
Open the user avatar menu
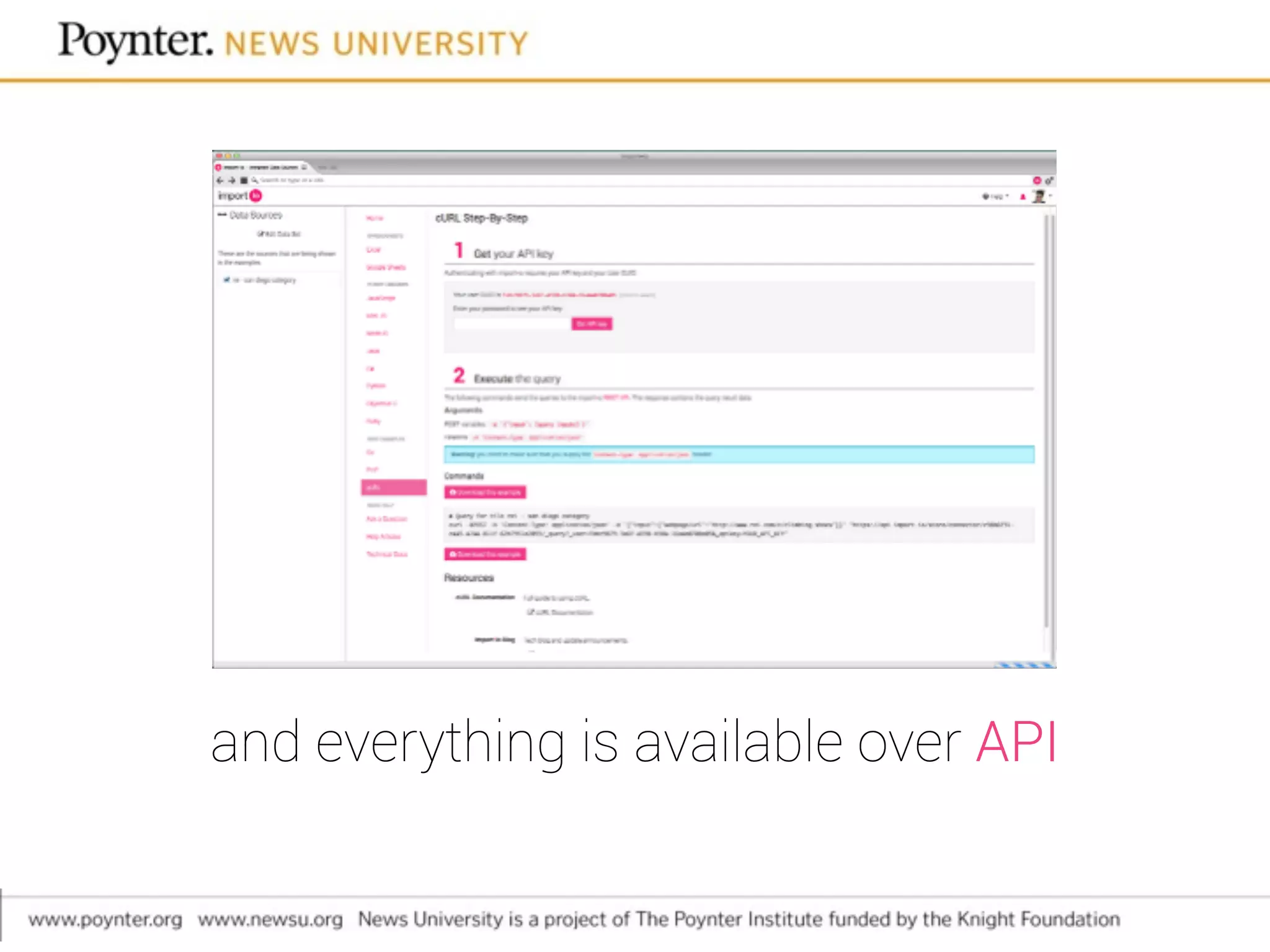[1041, 196]
